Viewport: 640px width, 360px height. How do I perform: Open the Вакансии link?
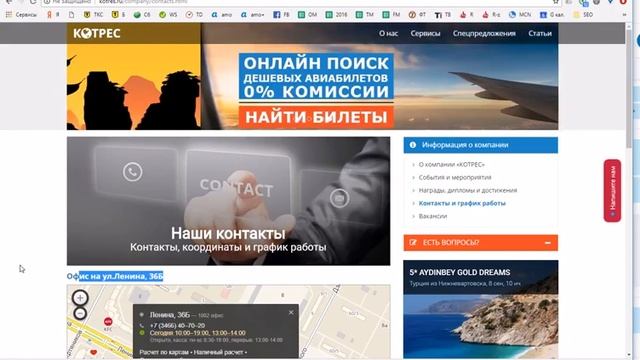click(433, 216)
